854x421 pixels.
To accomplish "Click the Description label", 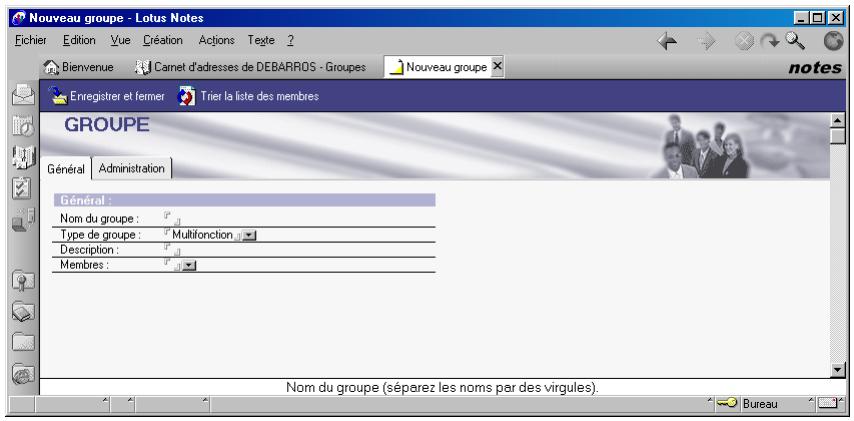I will click(89, 250).
